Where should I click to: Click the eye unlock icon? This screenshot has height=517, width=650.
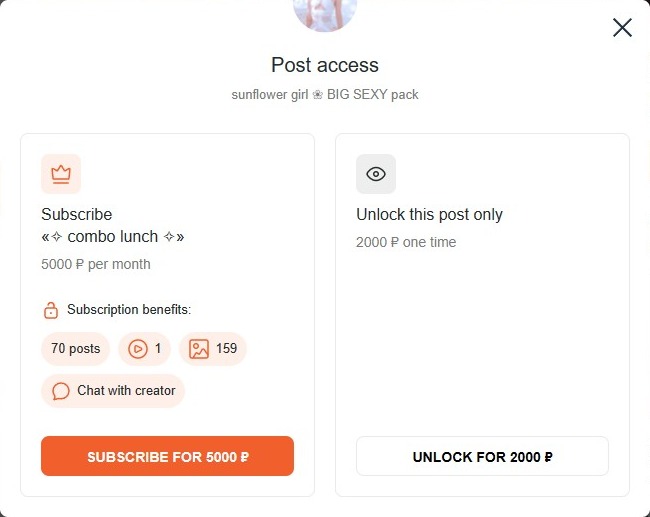[x=376, y=174]
